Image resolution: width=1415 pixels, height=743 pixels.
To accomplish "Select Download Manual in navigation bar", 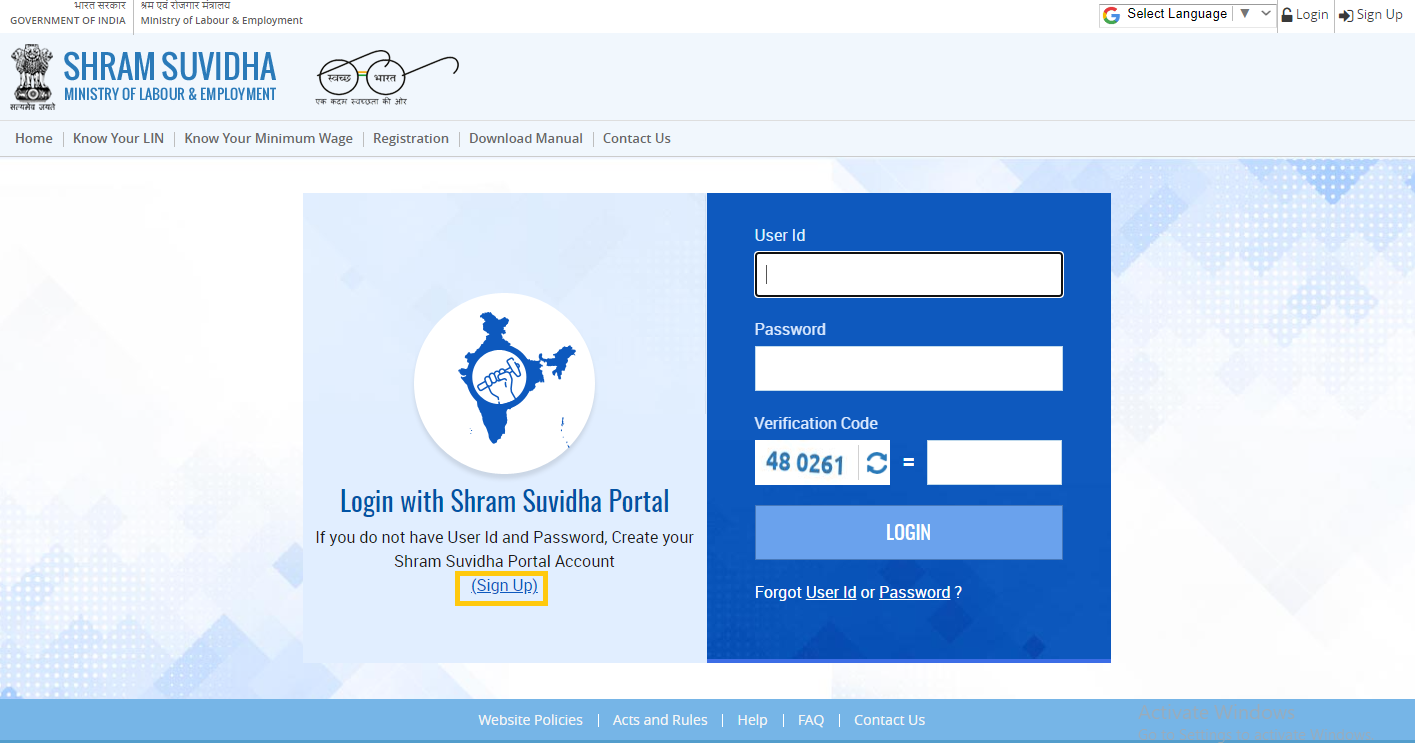I will [x=525, y=139].
